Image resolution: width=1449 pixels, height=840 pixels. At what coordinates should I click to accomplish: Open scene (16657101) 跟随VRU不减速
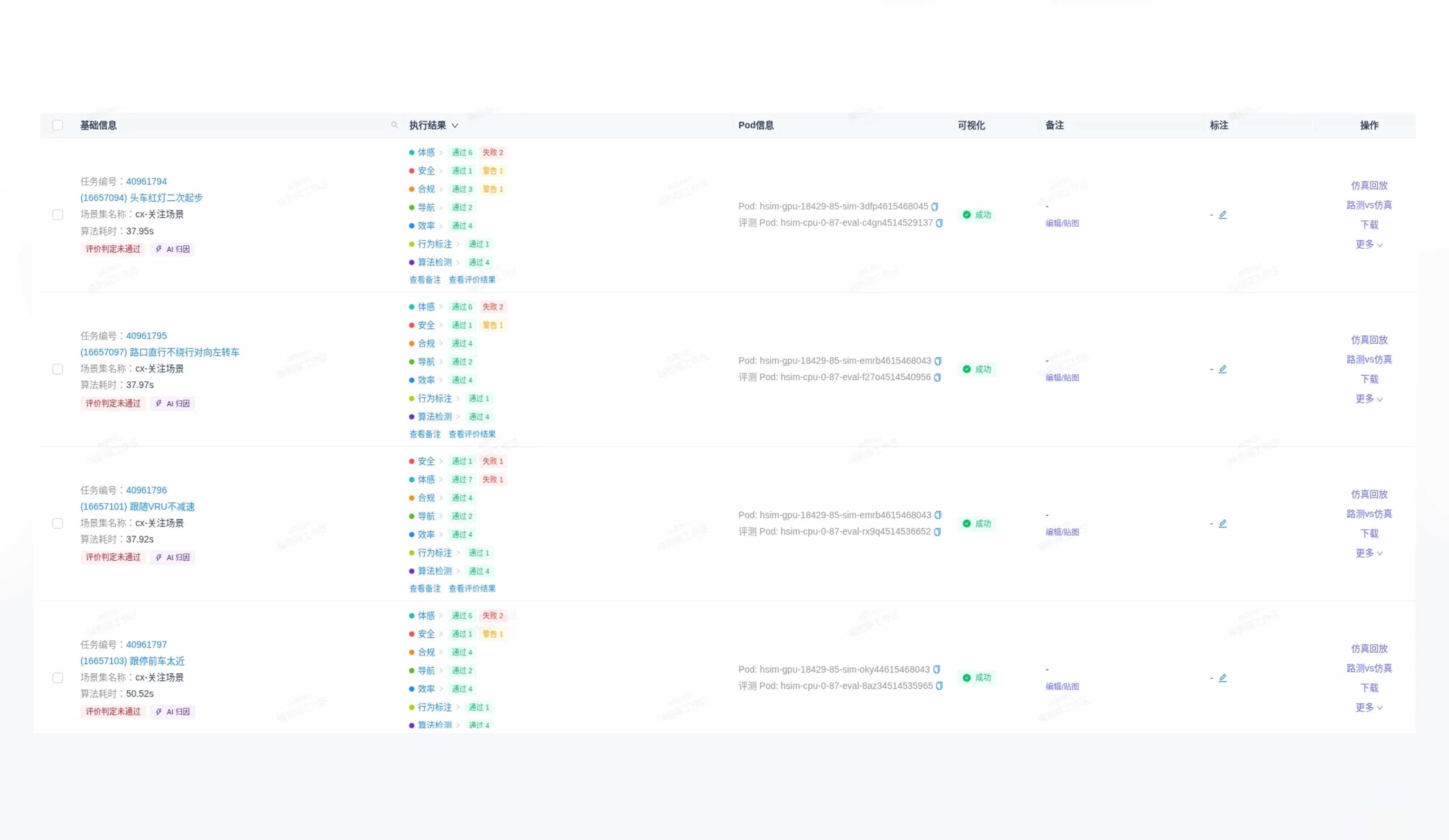point(137,507)
